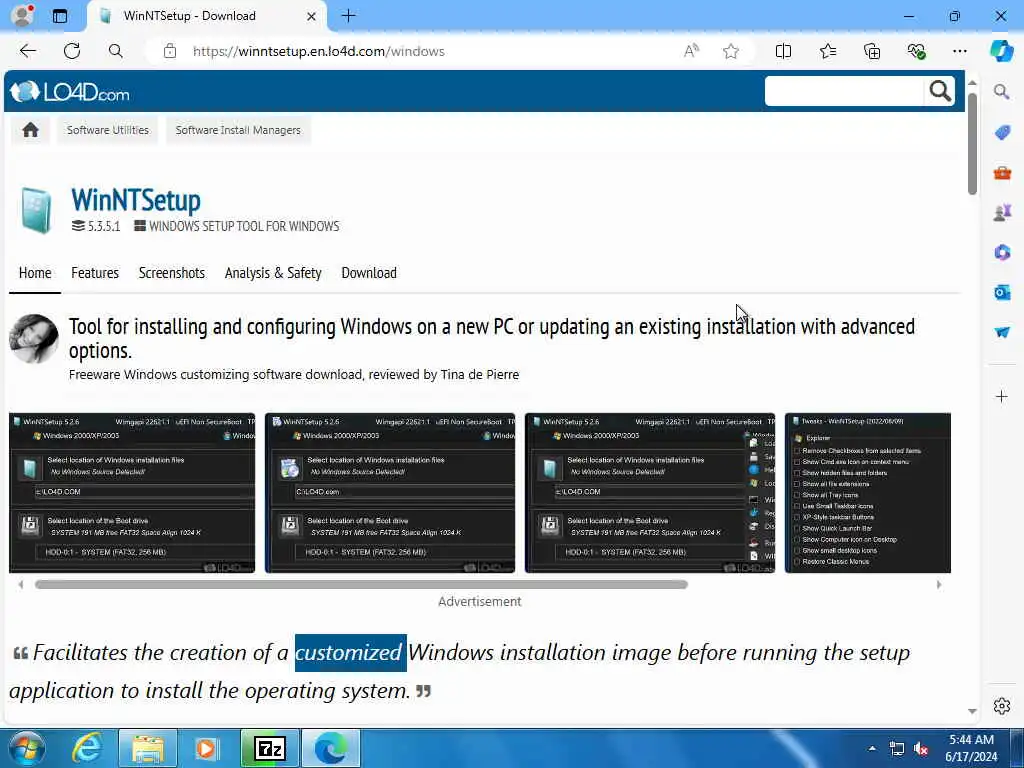Customize the sidebar with the plus icon
The width and height of the screenshot is (1024, 768).
(1001, 396)
